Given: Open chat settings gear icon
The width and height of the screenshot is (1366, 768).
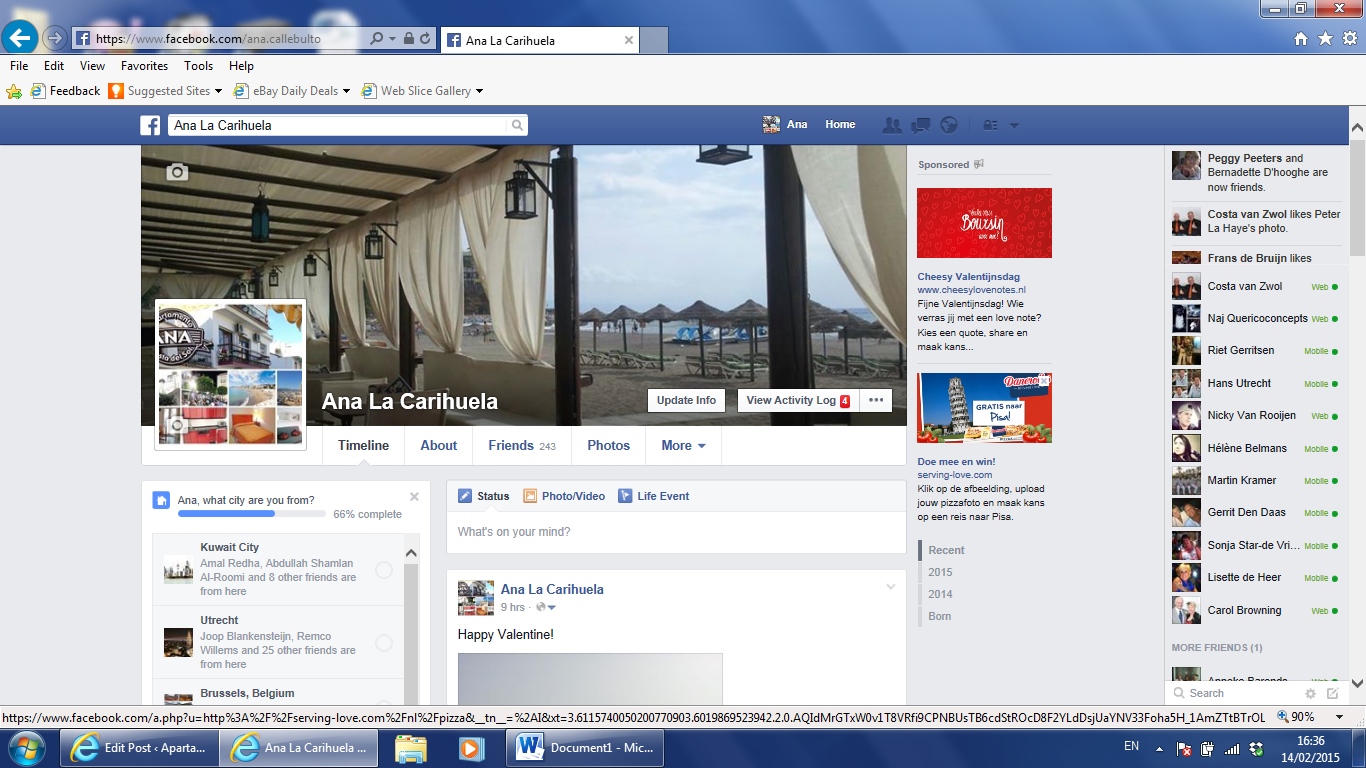Looking at the screenshot, I should [1310, 693].
